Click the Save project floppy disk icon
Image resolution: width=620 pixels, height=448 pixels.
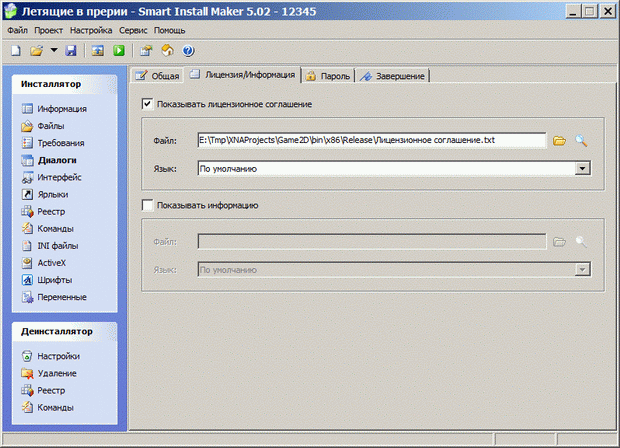tap(71, 50)
